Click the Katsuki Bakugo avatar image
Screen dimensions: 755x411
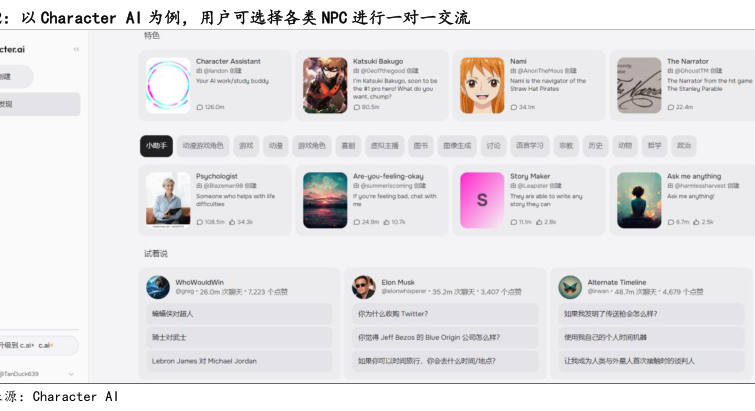[325, 85]
